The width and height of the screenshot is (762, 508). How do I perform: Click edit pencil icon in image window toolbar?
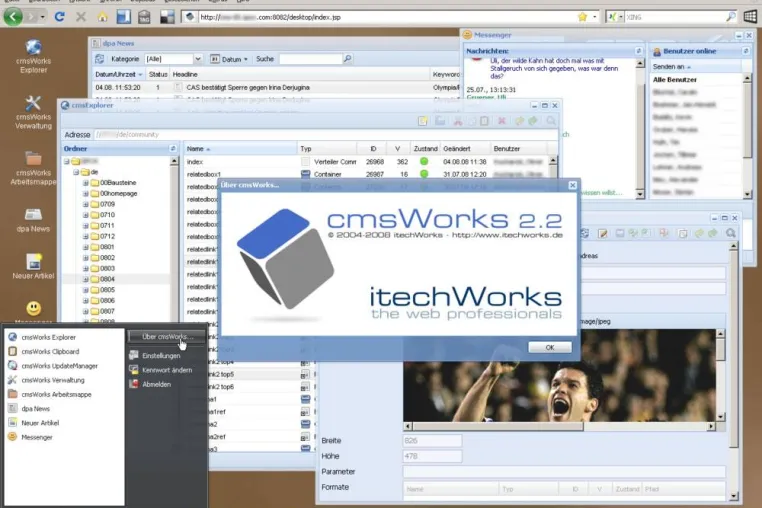pos(603,233)
